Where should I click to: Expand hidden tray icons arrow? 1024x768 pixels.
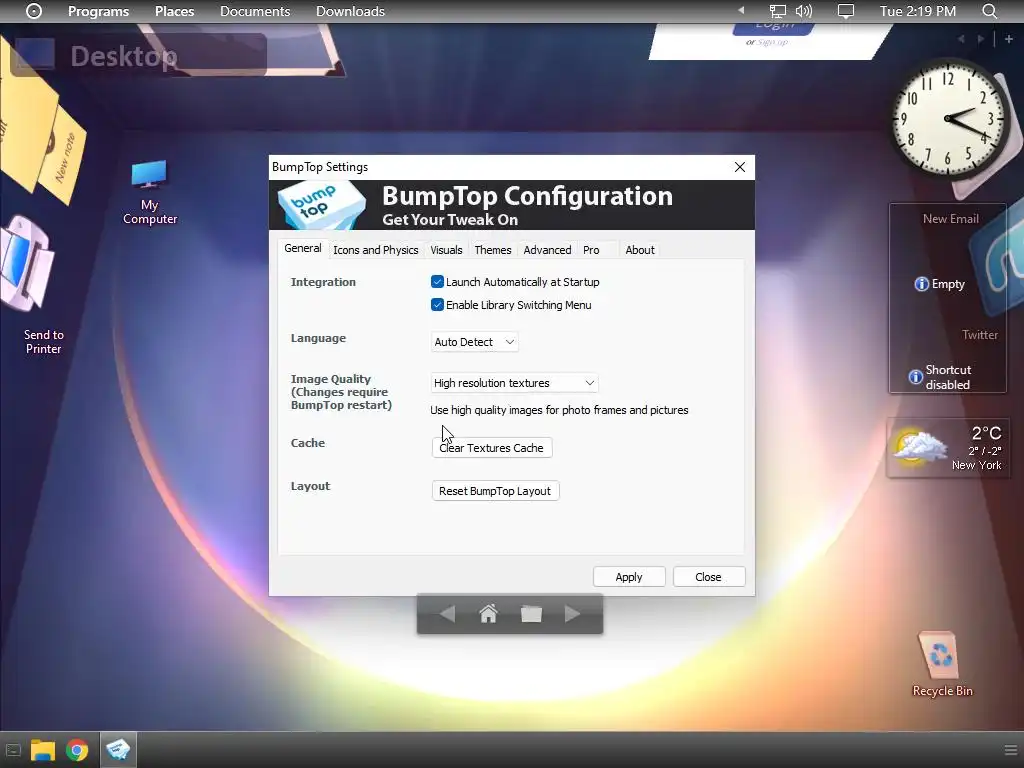(741, 10)
